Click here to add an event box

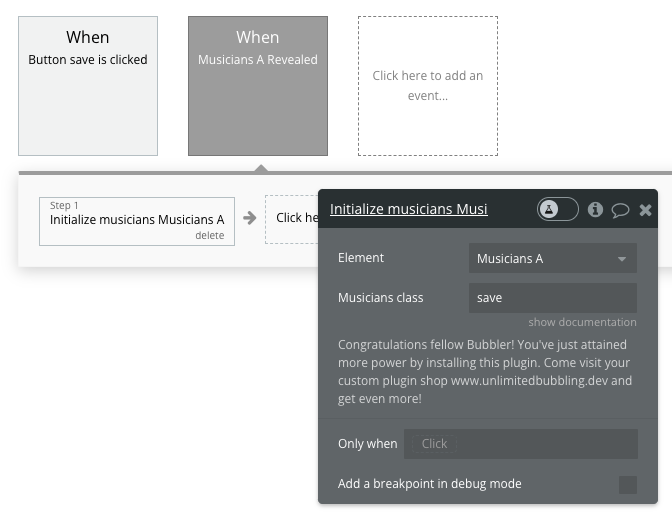tap(428, 86)
